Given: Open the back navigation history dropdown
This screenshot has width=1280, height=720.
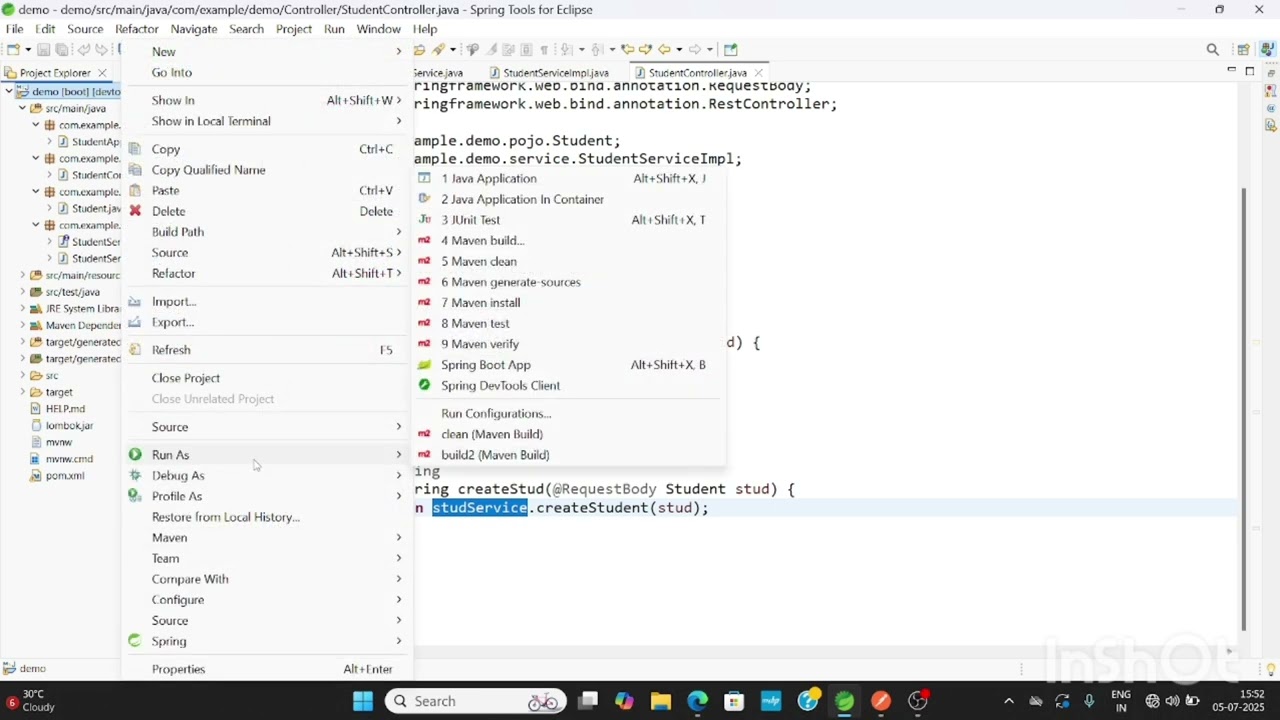Looking at the screenshot, I should click(x=679, y=49).
